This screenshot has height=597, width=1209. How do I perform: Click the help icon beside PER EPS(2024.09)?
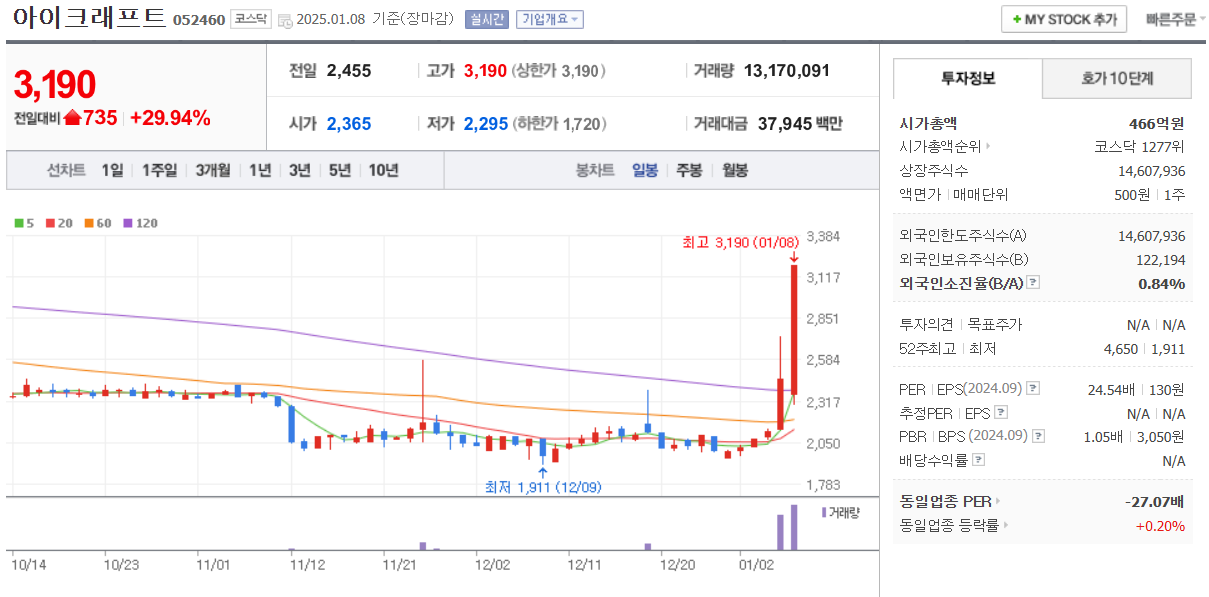(1033, 389)
